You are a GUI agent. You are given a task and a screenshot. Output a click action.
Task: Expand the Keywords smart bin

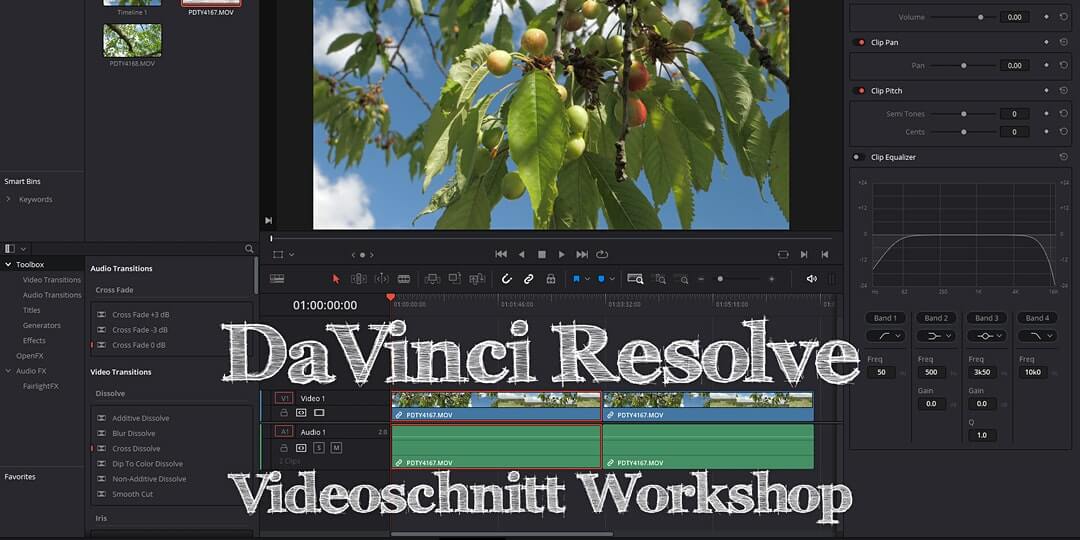(x=8, y=199)
